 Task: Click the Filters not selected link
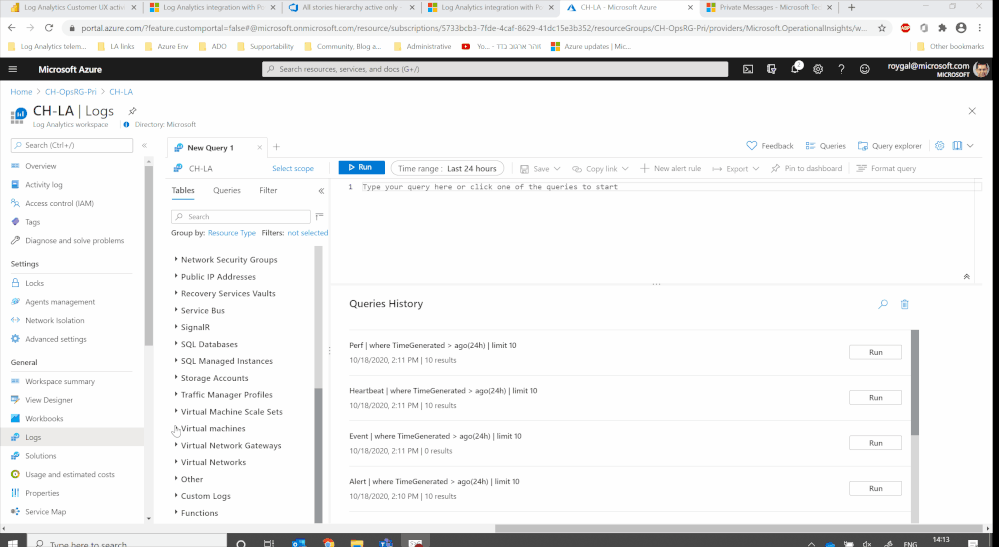(x=308, y=233)
